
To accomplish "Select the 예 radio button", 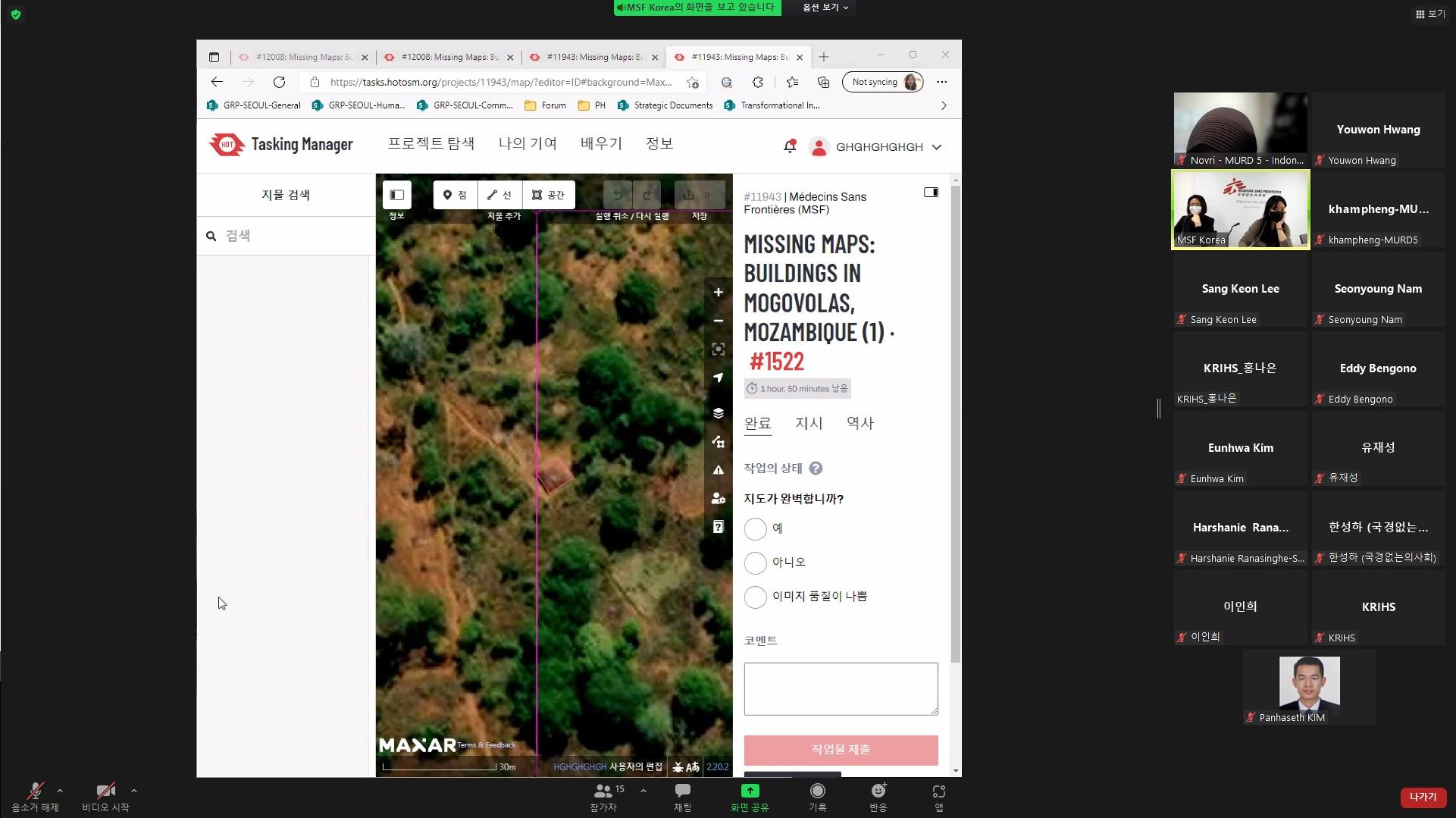I will pyautogui.click(x=756, y=529).
